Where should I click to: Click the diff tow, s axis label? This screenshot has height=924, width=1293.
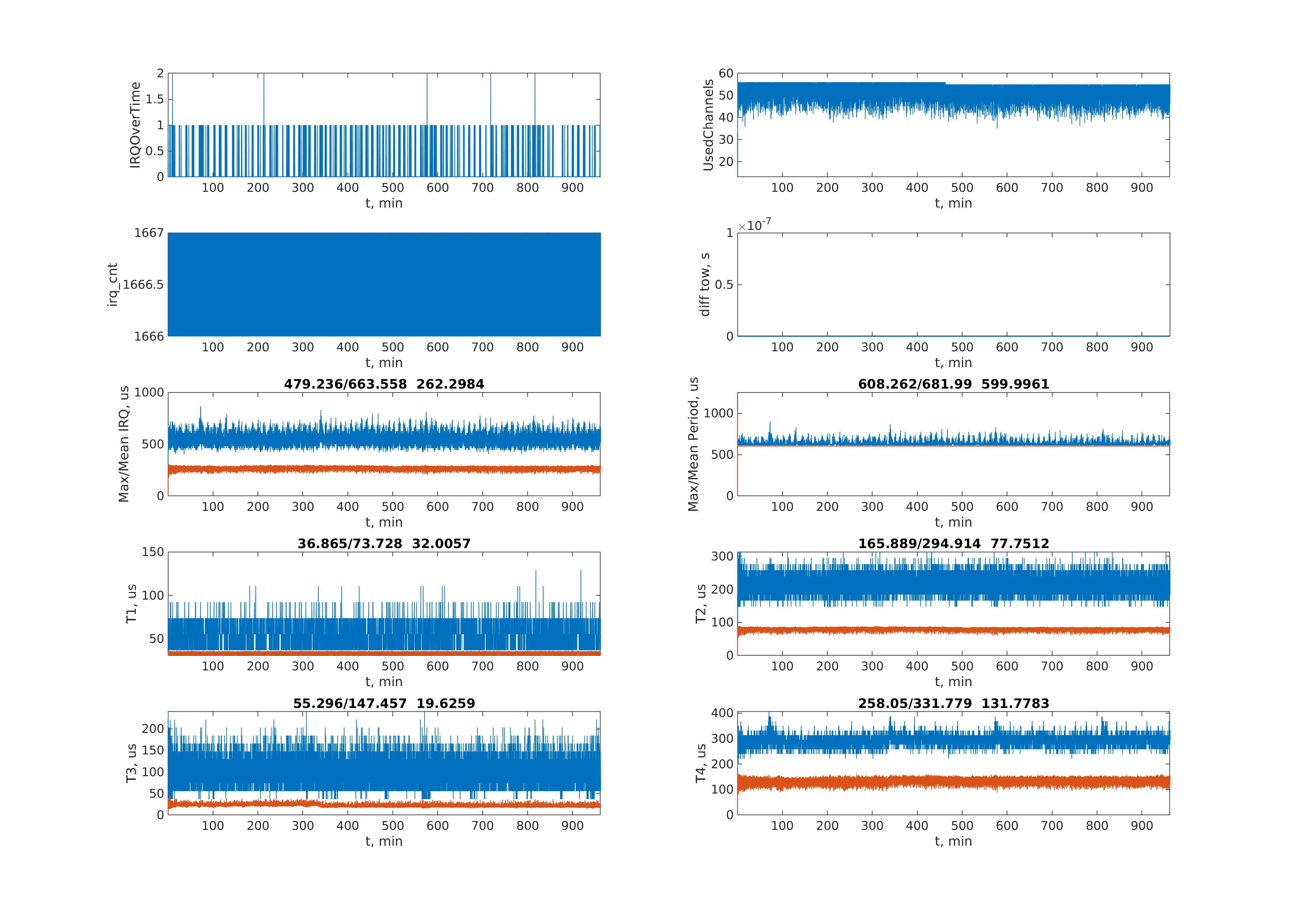[705, 284]
